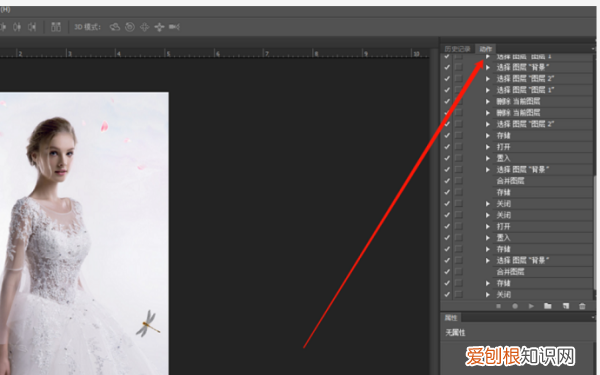600x375 pixels.
Task: Click the Actions panel vertical scrollbar
Action: (595, 233)
